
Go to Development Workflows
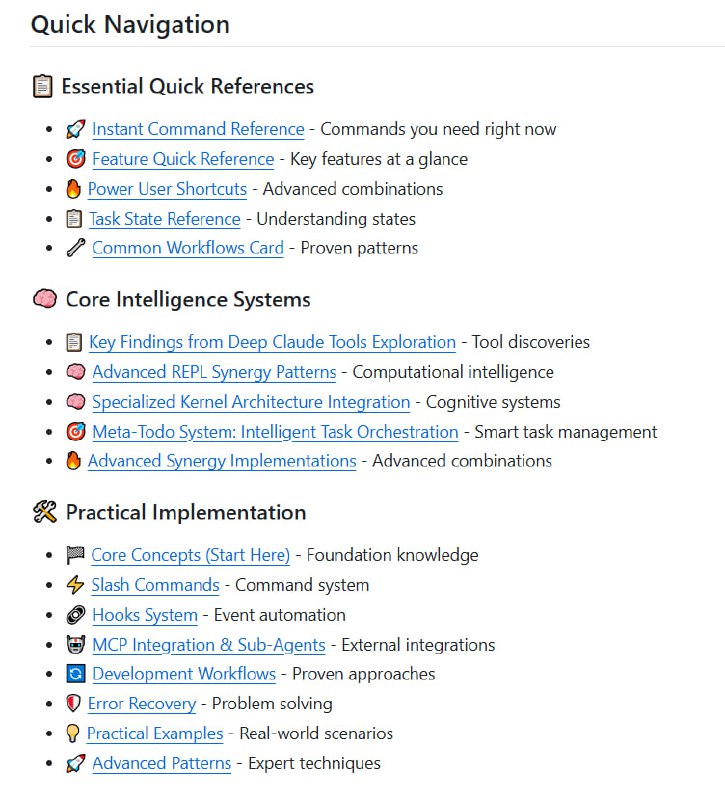(x=184, y=674)
